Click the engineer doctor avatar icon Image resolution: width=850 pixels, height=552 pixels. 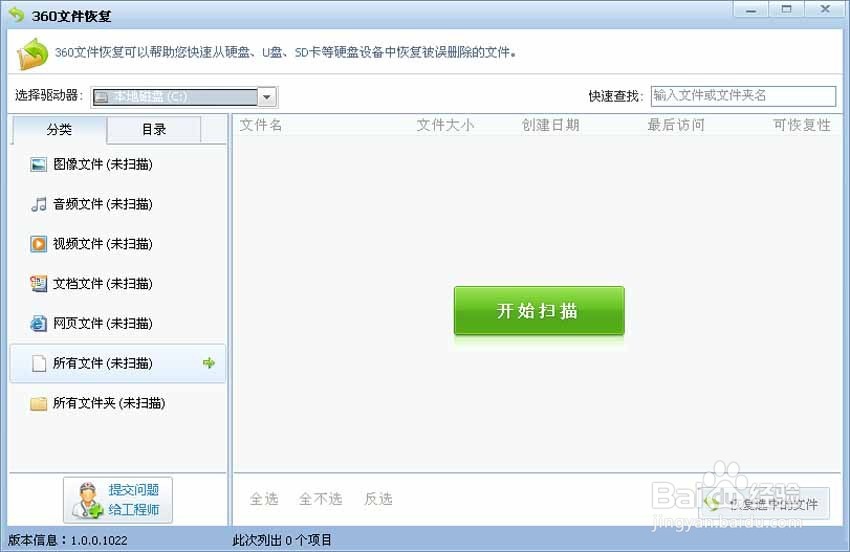pyautogui.click(x=87, y=500)
